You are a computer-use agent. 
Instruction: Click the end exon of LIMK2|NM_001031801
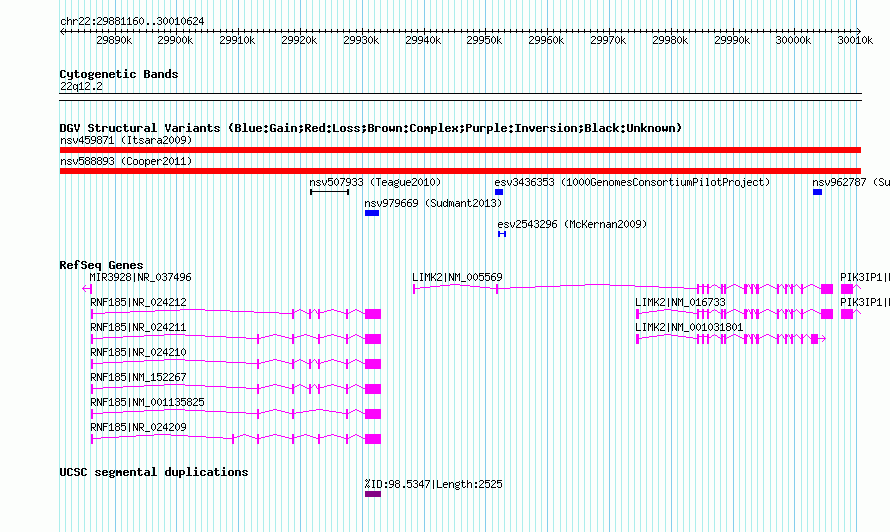(815, 339)
